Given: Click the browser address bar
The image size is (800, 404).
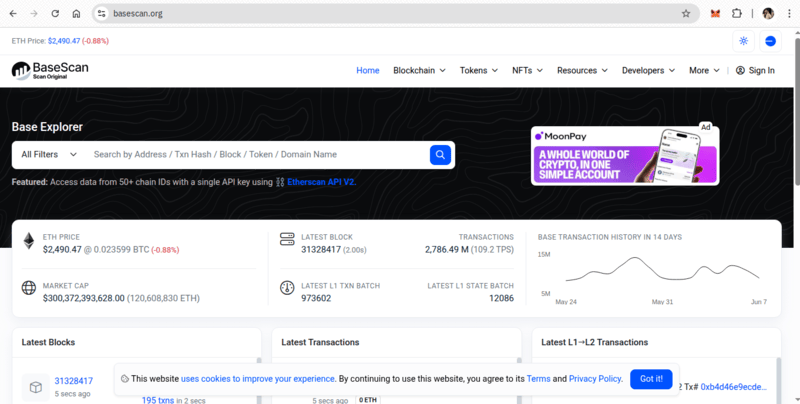Looking at the screenshot, I should [393, 14].
